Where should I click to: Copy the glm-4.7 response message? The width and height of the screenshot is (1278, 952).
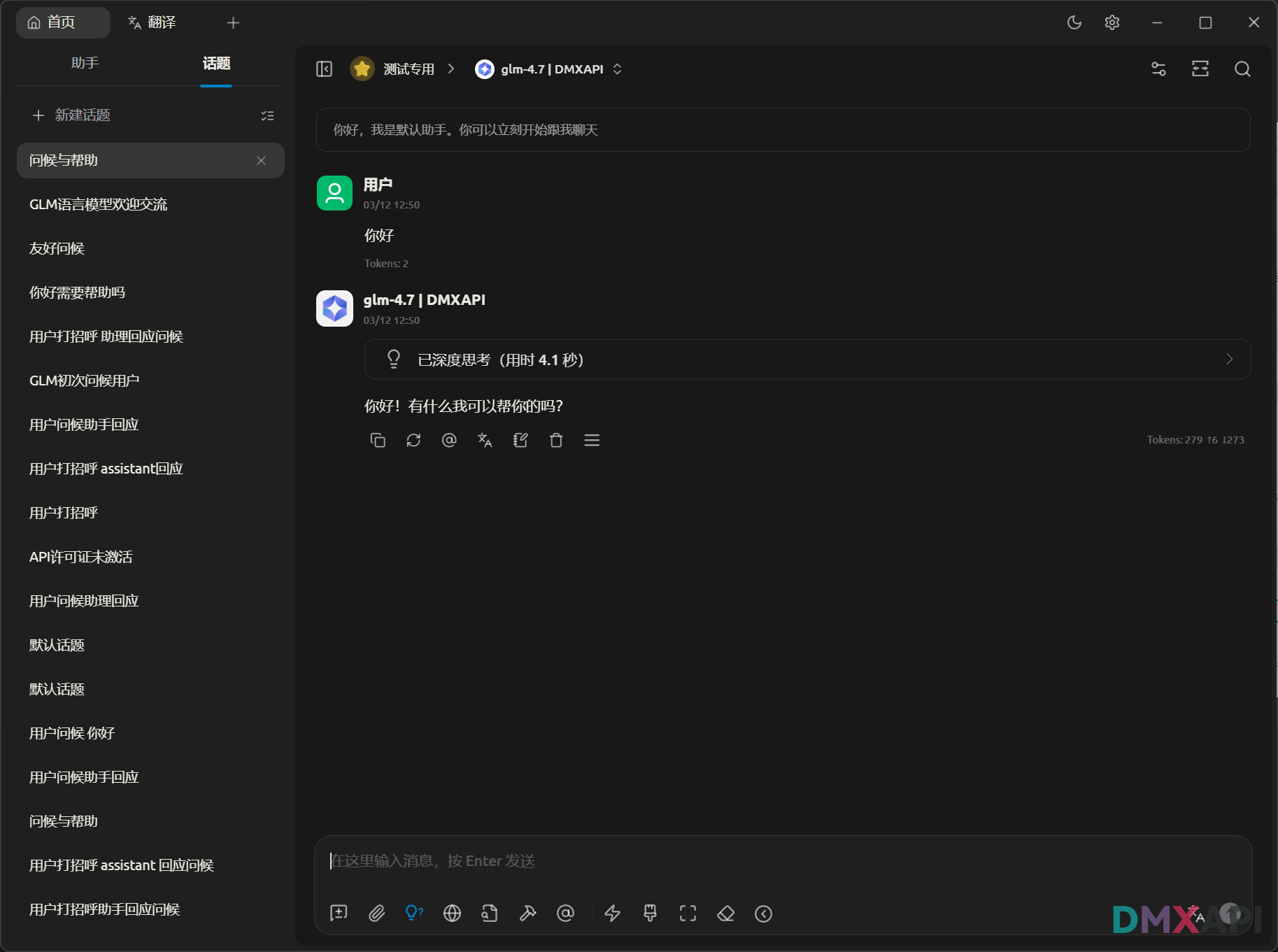[378, 440]
